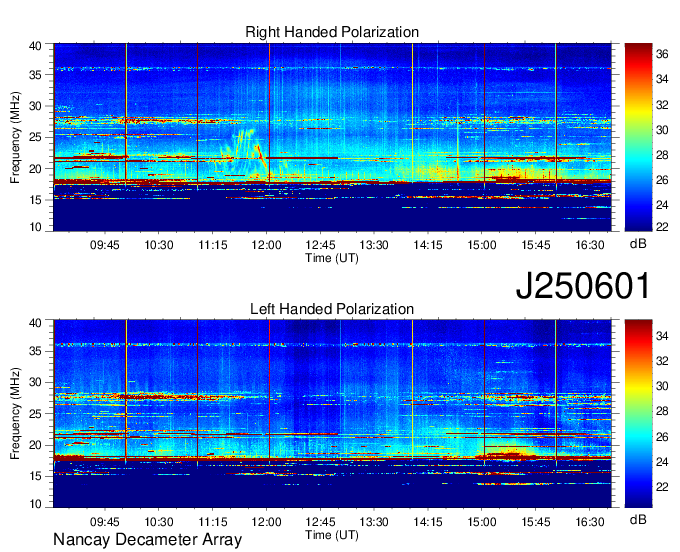
Task: Click the 12:45 time tick on the bottom plot
Action: 320,522
